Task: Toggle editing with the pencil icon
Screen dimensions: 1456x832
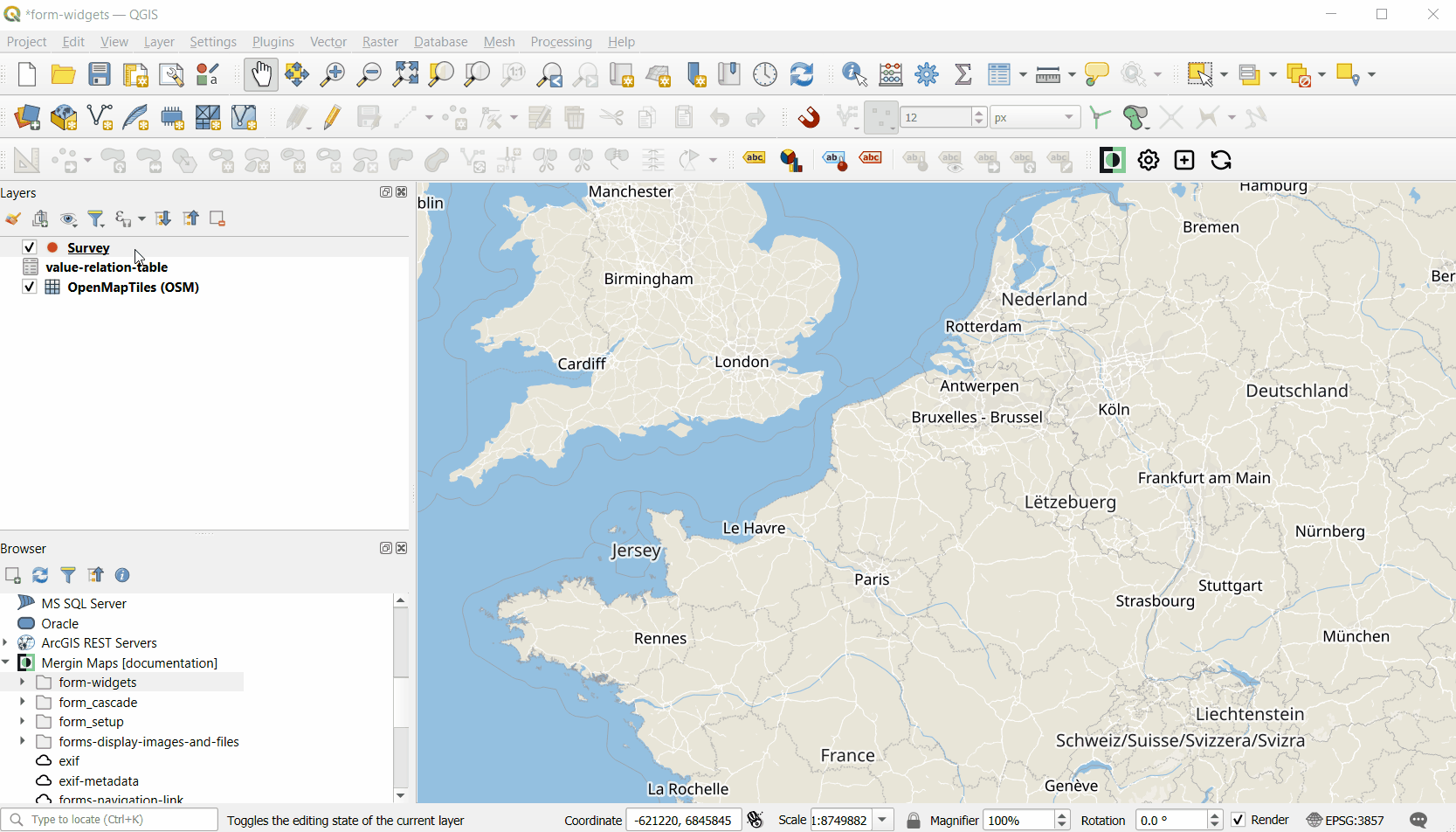Action: pos(333,117)
